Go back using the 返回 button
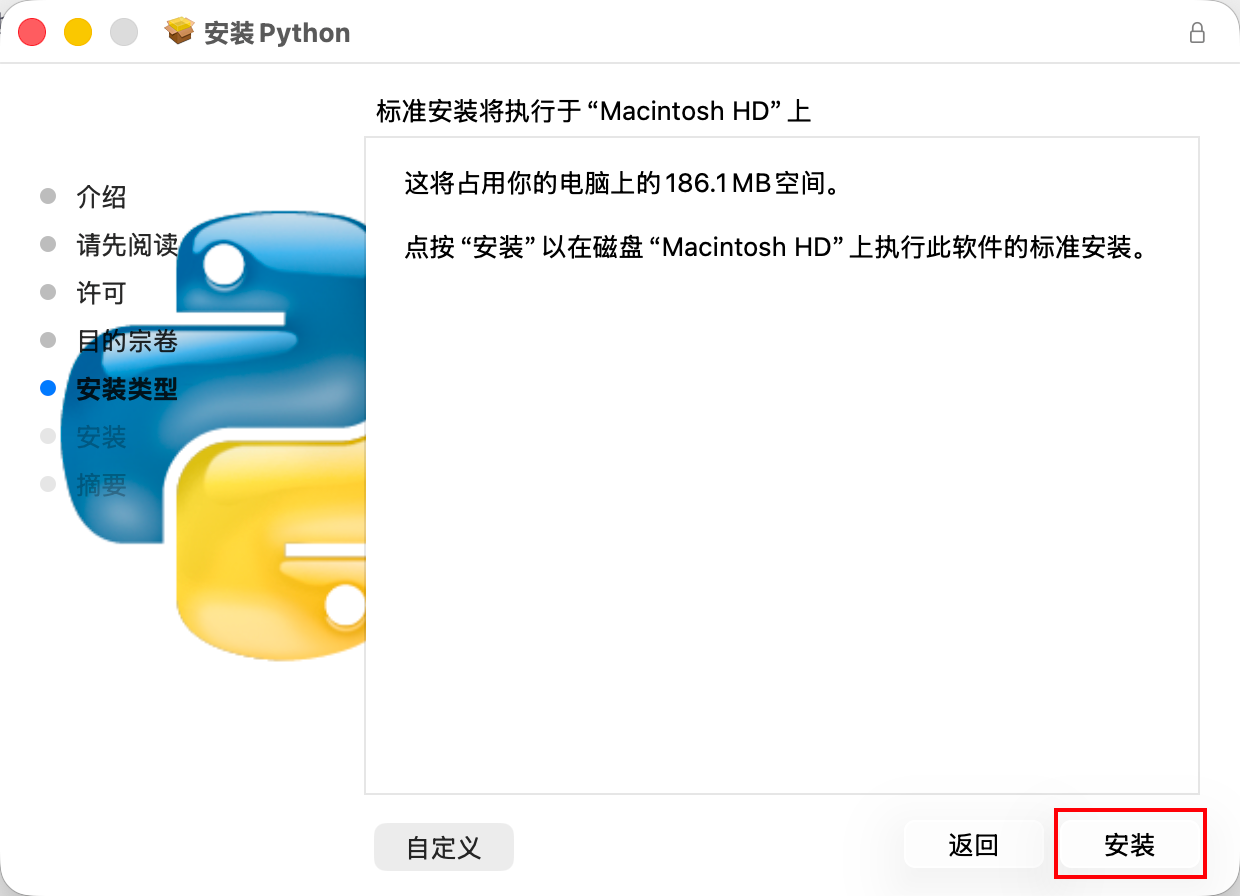Viewport: 1240px width, 896px height. (973, 846)
